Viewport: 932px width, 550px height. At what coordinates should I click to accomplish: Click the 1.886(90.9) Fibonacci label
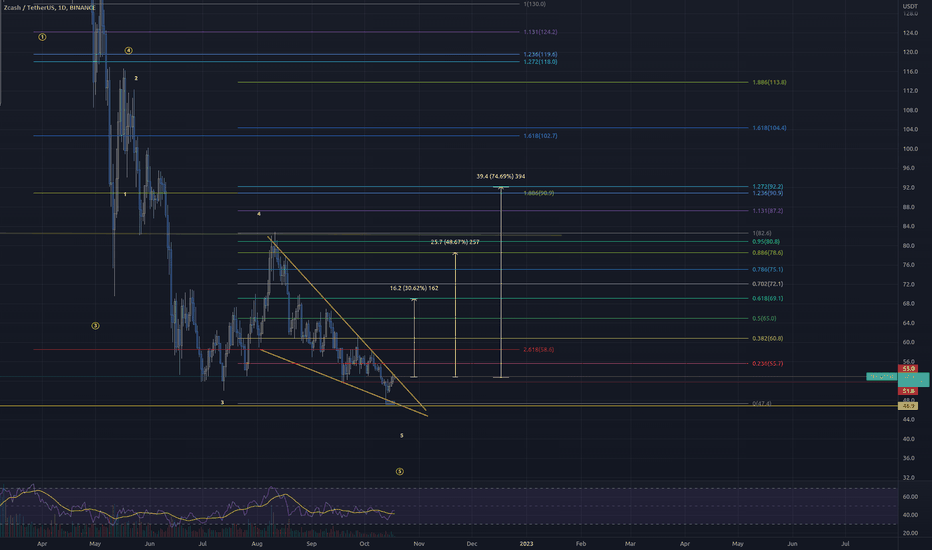pyautogui.click(x=539, y=193)
